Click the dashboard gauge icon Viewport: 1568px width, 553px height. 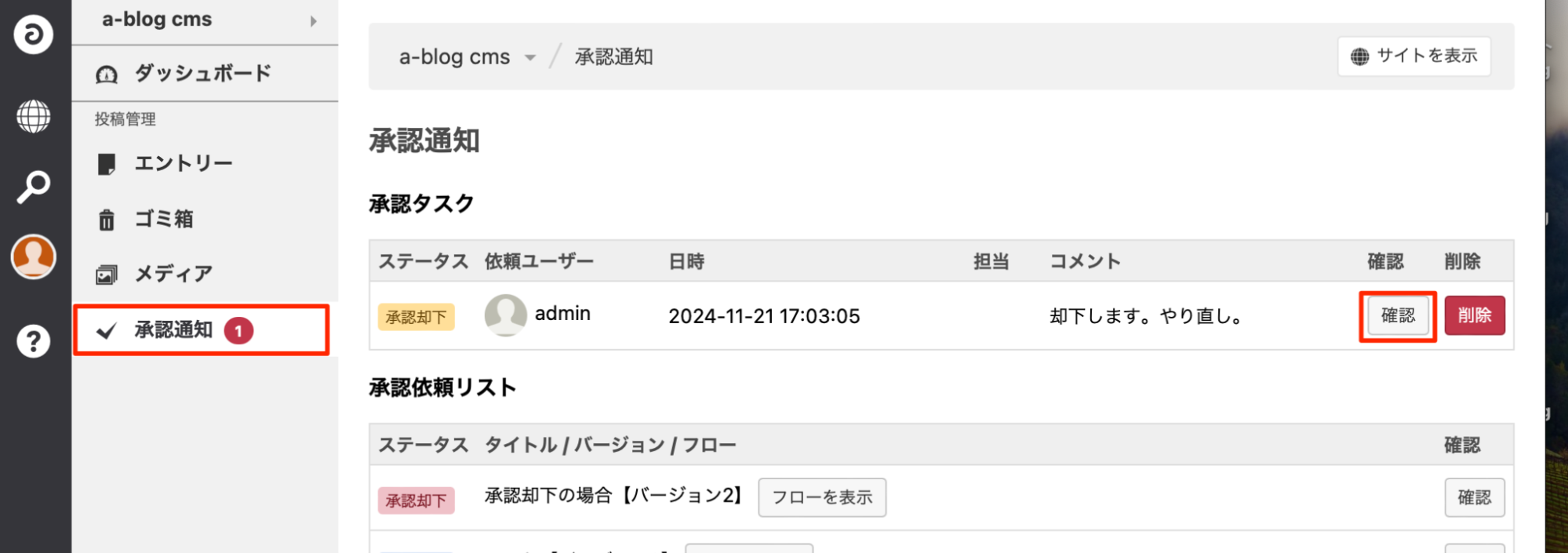(107, 75)
